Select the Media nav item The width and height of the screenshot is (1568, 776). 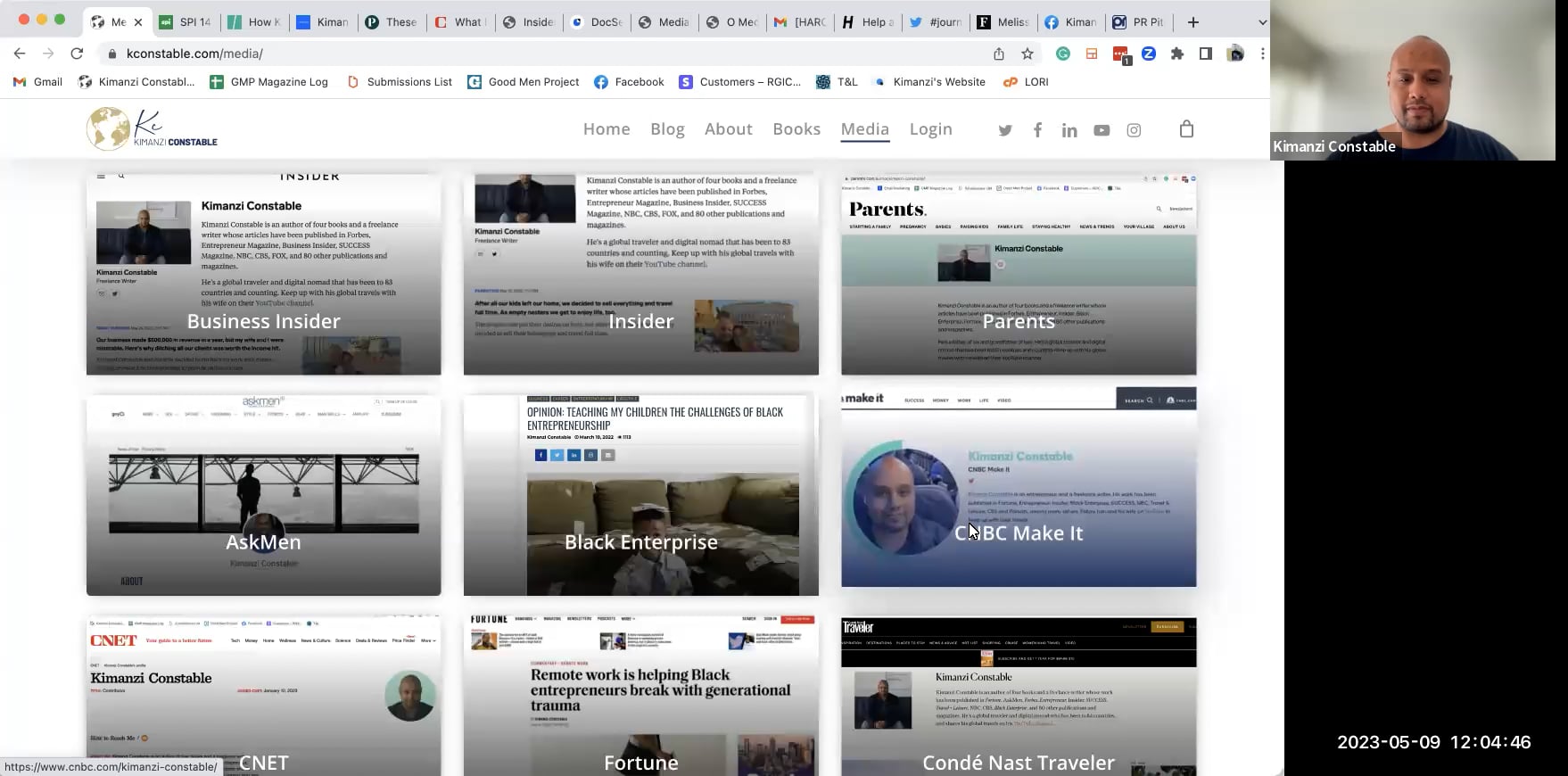tap(865, 129)
